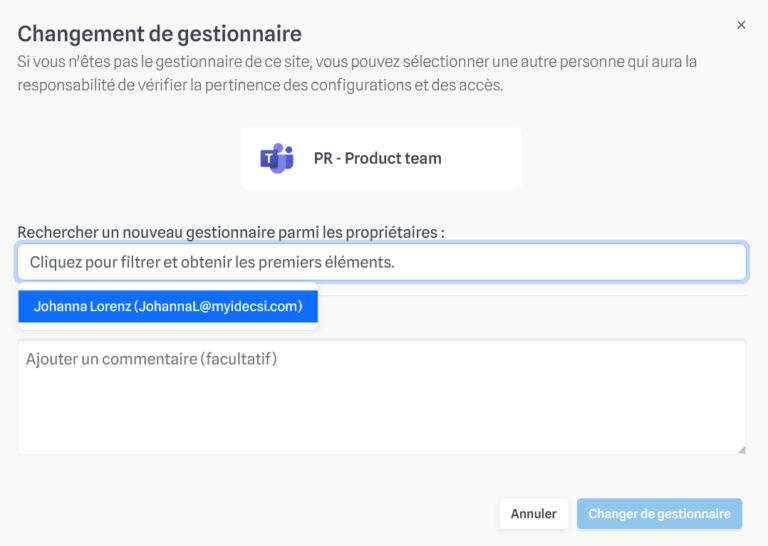This screenshot has width=768, height=546.
Task: Click the "Rechercher un nouveau gestionnaire" label
Action: (x=231, y=232)
